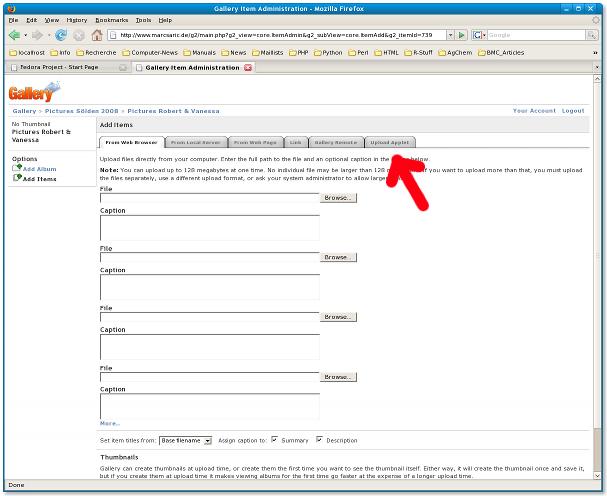Toggle the Summary caption checkbox
This screenshot has width=607, height=496.
274,440
